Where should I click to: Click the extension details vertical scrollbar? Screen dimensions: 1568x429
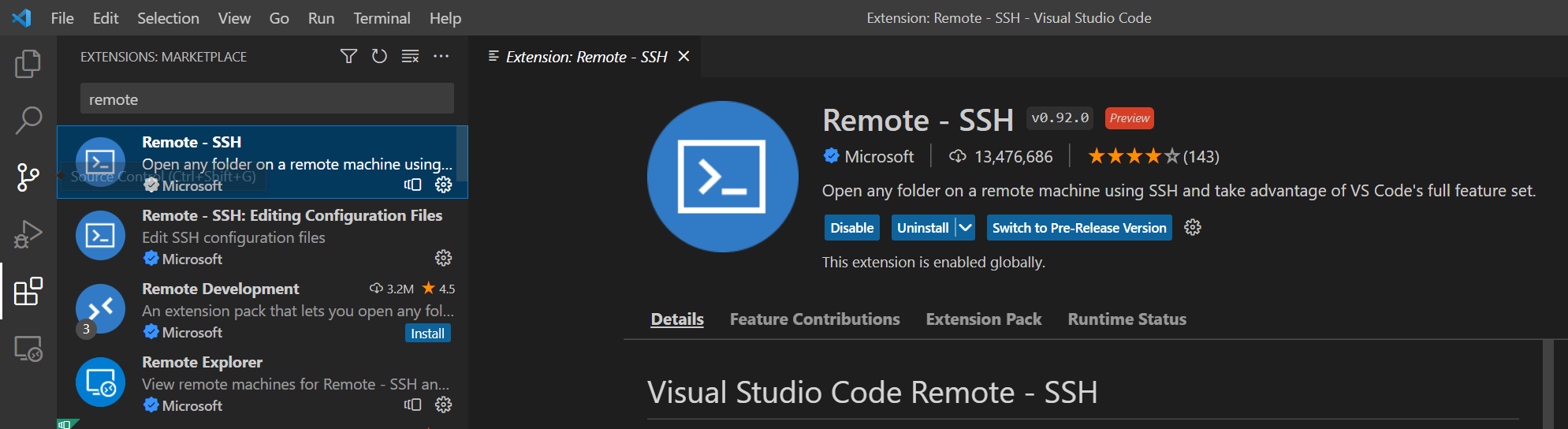pos(1548,384)
